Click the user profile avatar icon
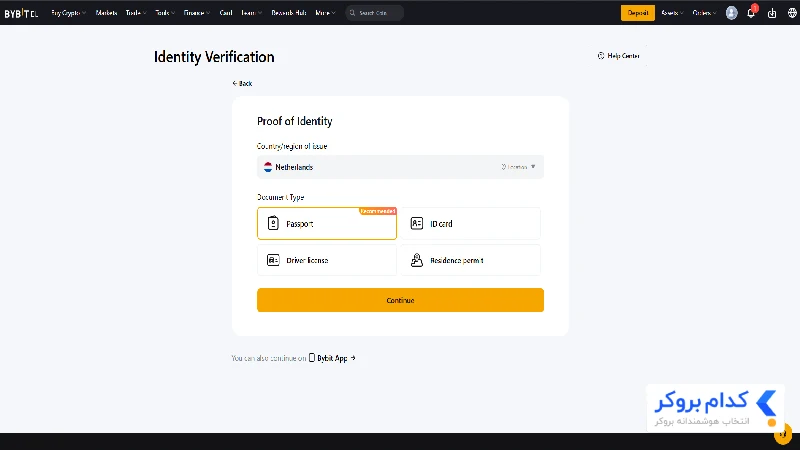The width and height of the screenshot is (800, 450). point(731,13)
